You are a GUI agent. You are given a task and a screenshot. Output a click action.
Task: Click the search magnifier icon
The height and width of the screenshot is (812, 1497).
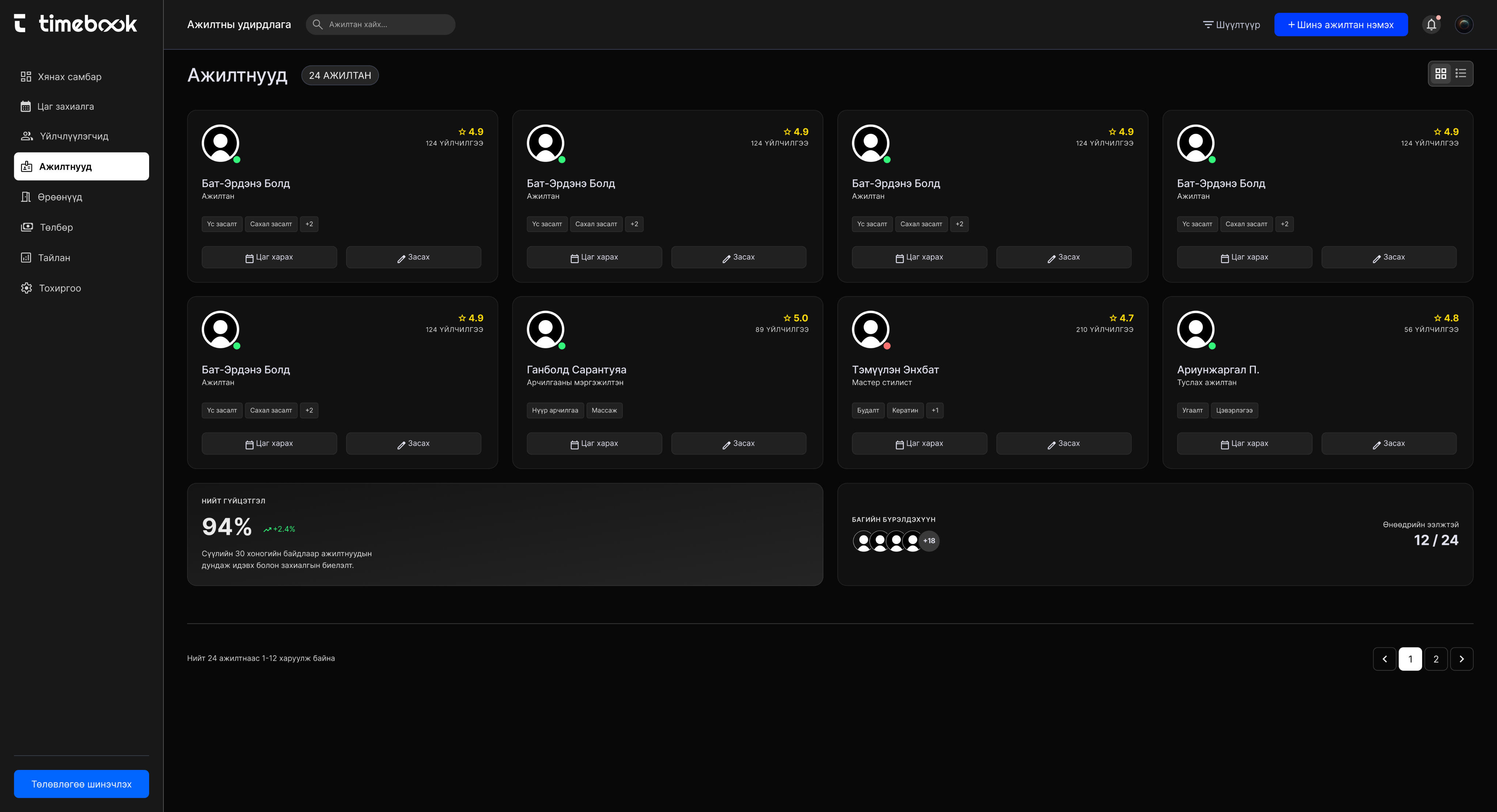click(x=317, y=24)
